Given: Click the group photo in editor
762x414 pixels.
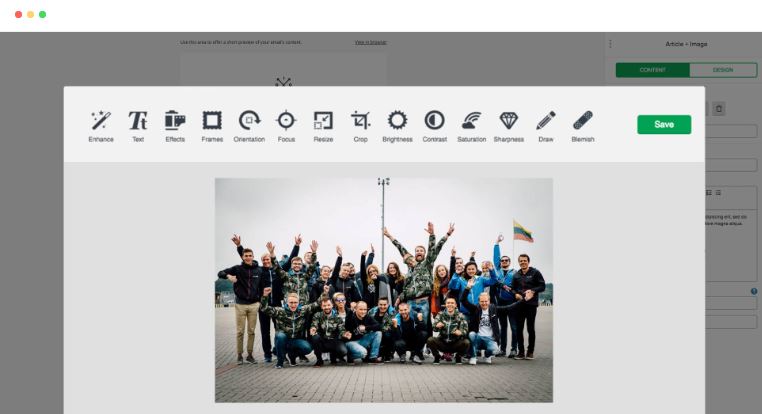Looking at the screenshot, I should pos(383,290).
